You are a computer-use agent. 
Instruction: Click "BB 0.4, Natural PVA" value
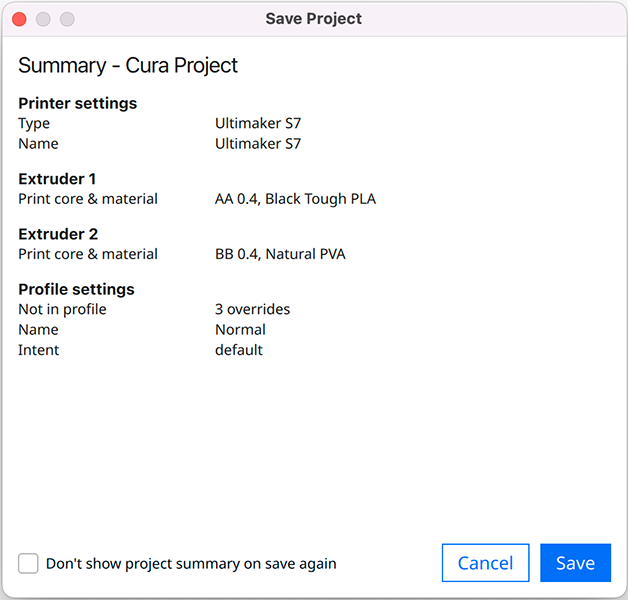280,254
